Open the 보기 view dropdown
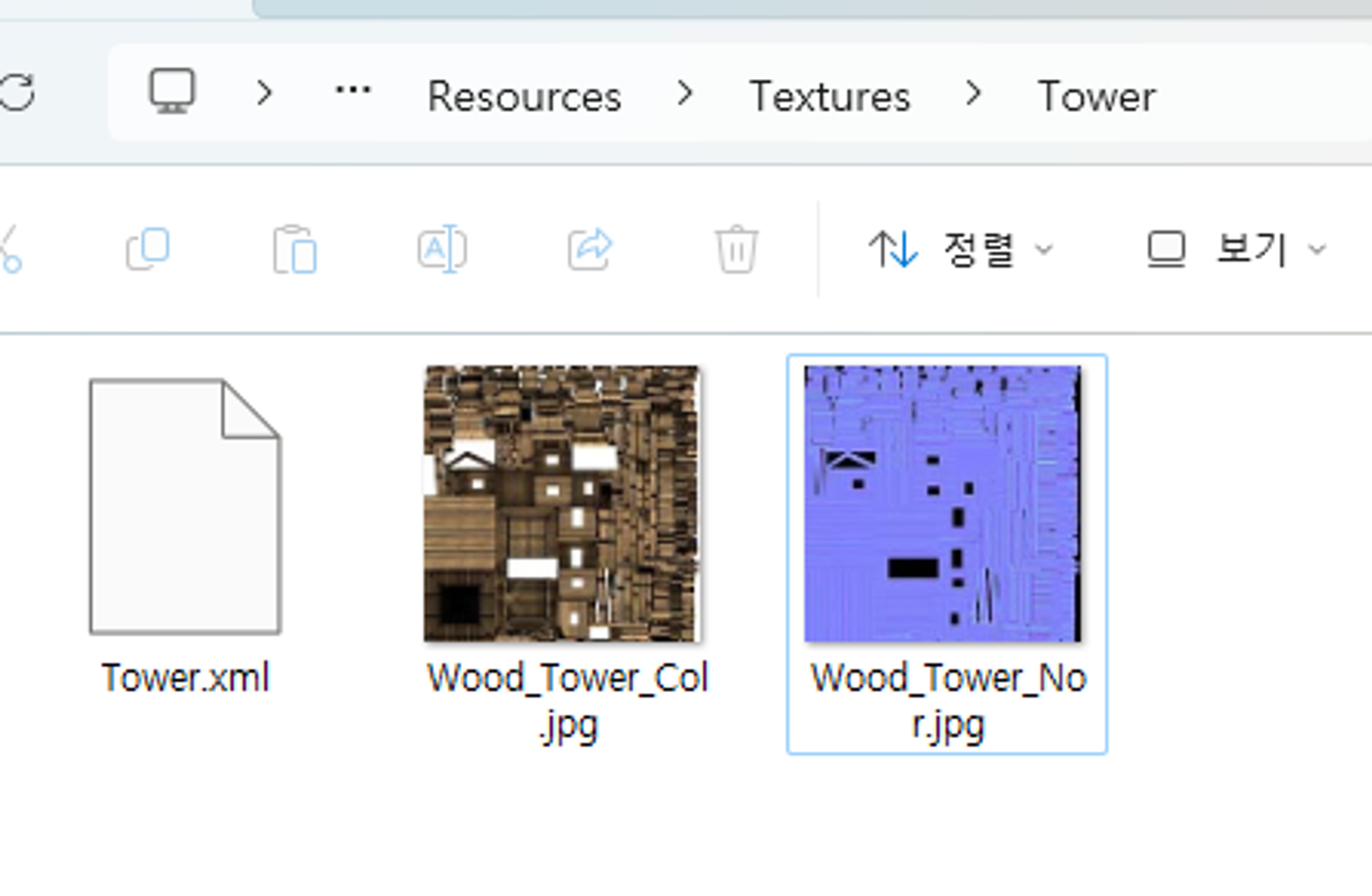Screen dimensions: 1372x896 (x=1236, y=249)
